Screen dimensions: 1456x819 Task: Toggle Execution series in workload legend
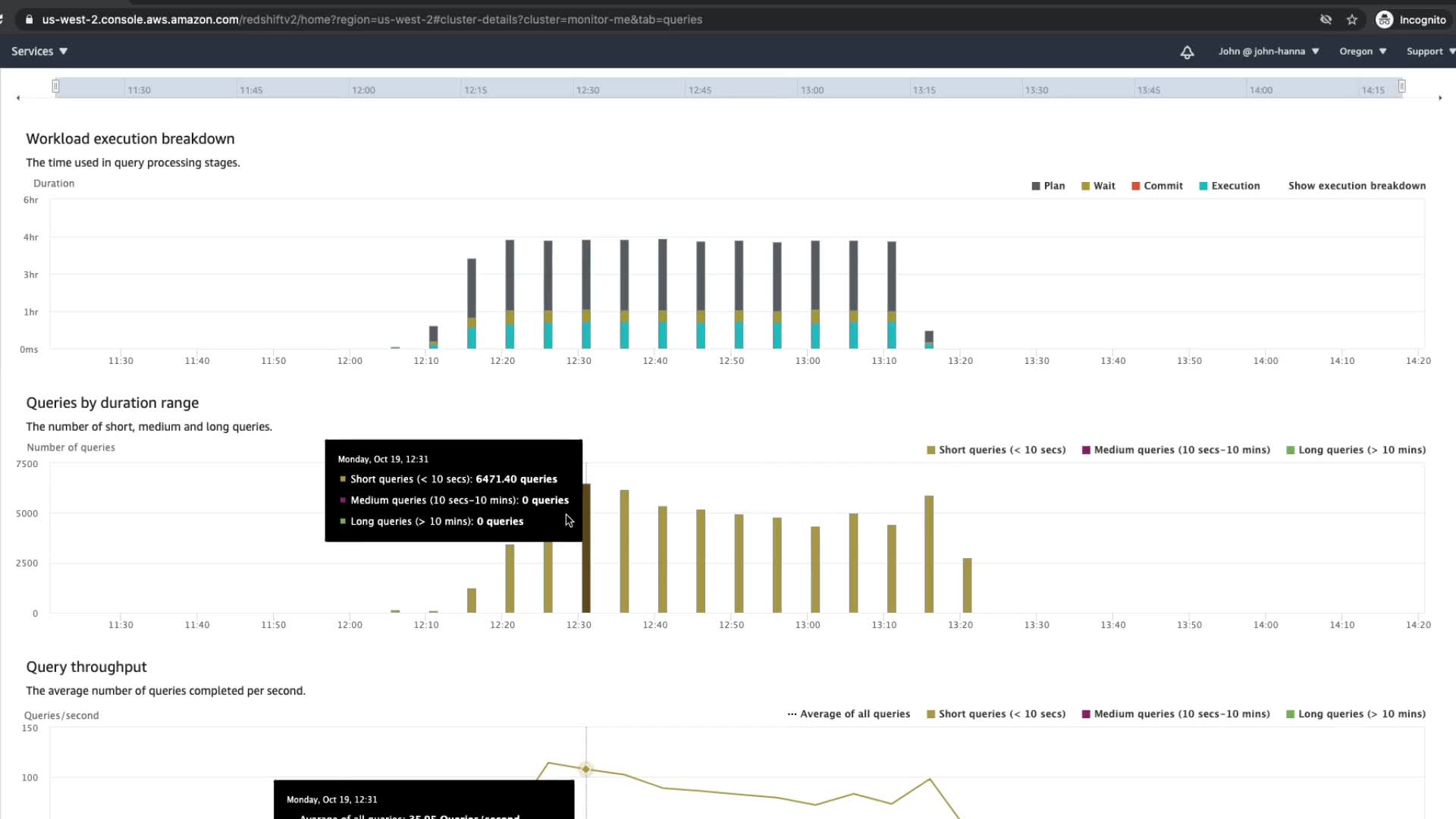(x=1229, y=186)
